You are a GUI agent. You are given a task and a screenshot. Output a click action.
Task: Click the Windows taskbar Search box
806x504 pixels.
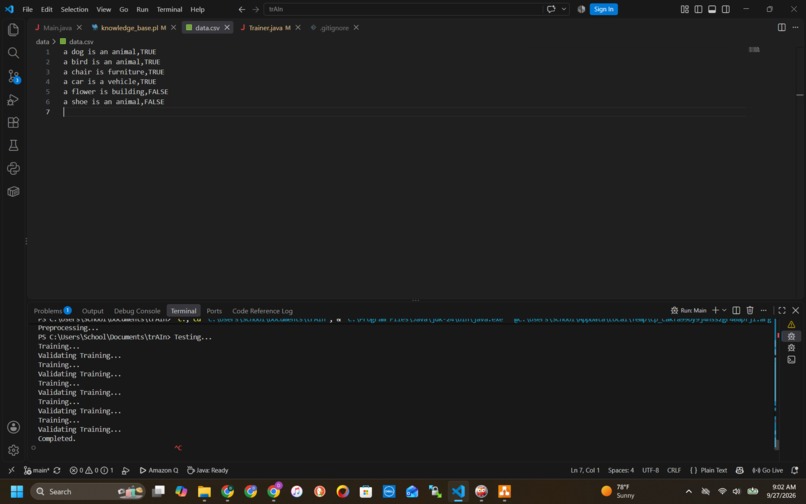88,492
